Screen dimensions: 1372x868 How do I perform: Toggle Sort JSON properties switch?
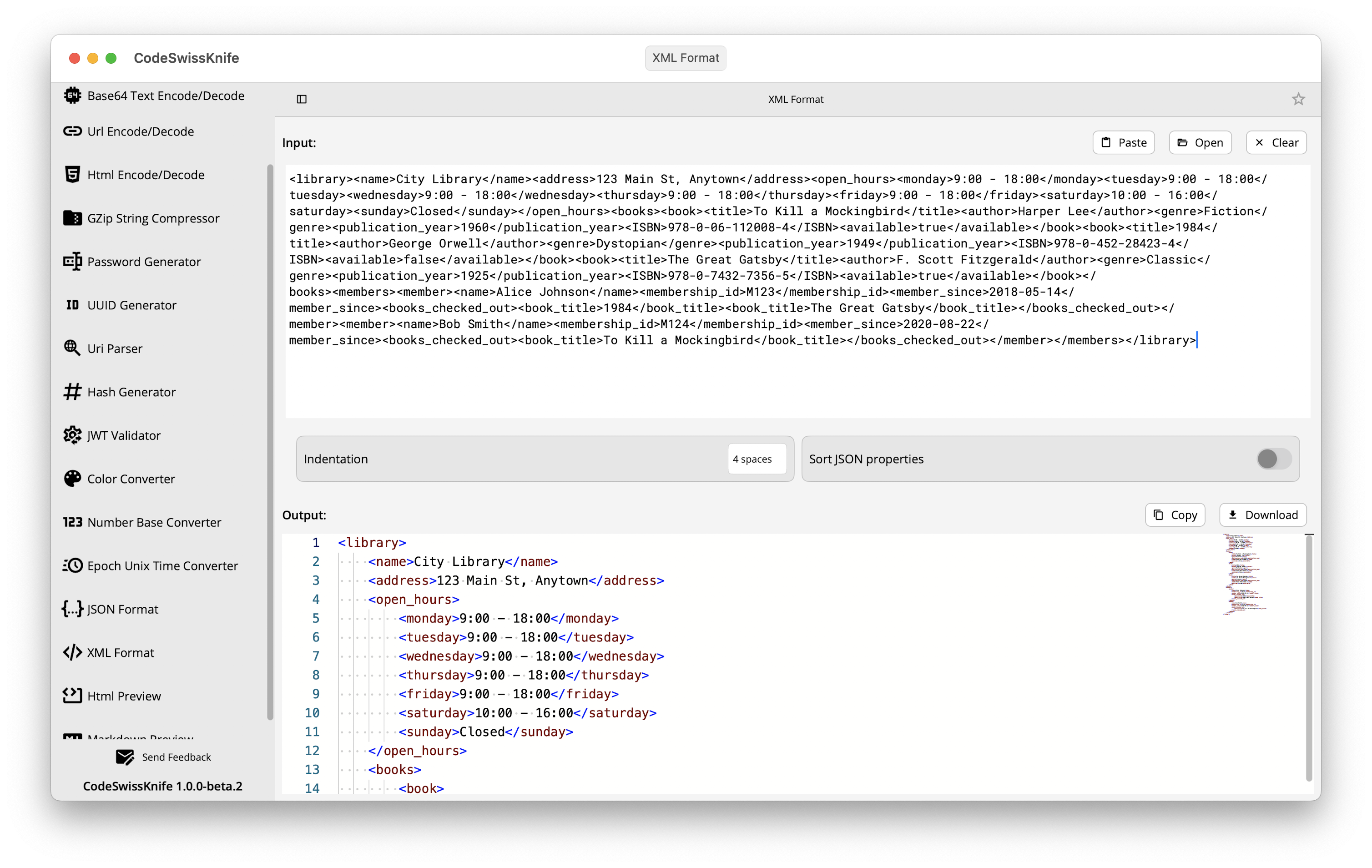pos(1274,459)
